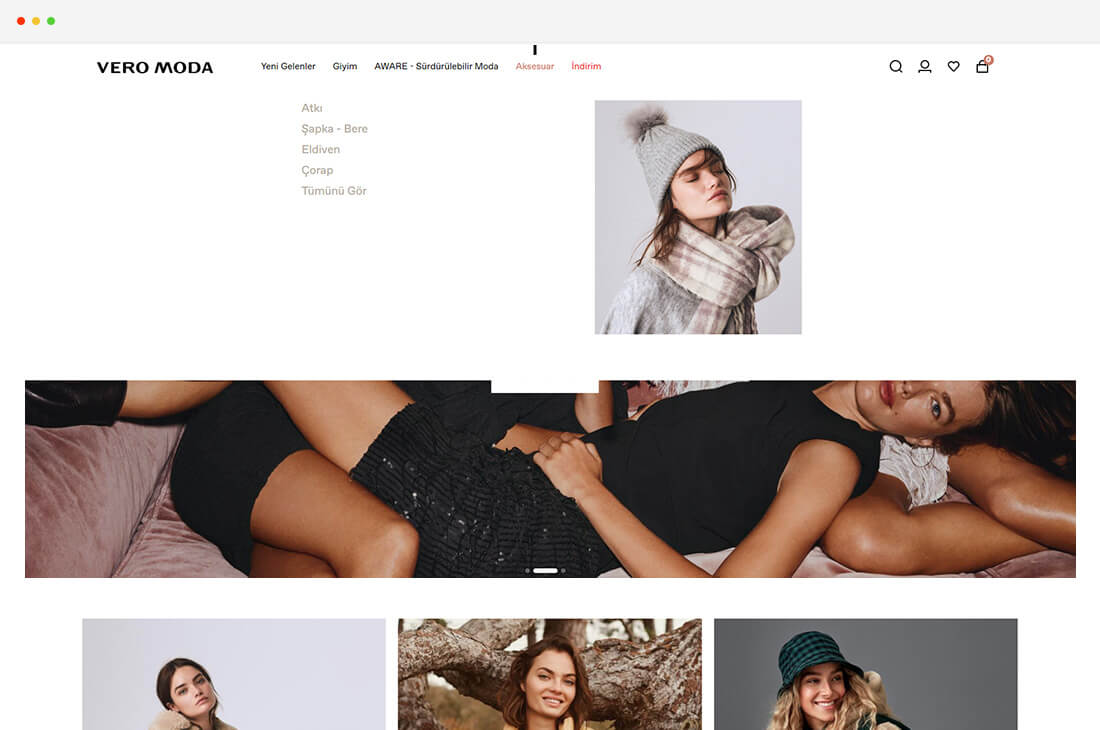The height and width of the screenshot is (730, 1100).
Task: Select the Çorap category link
Action: [317, 170]
